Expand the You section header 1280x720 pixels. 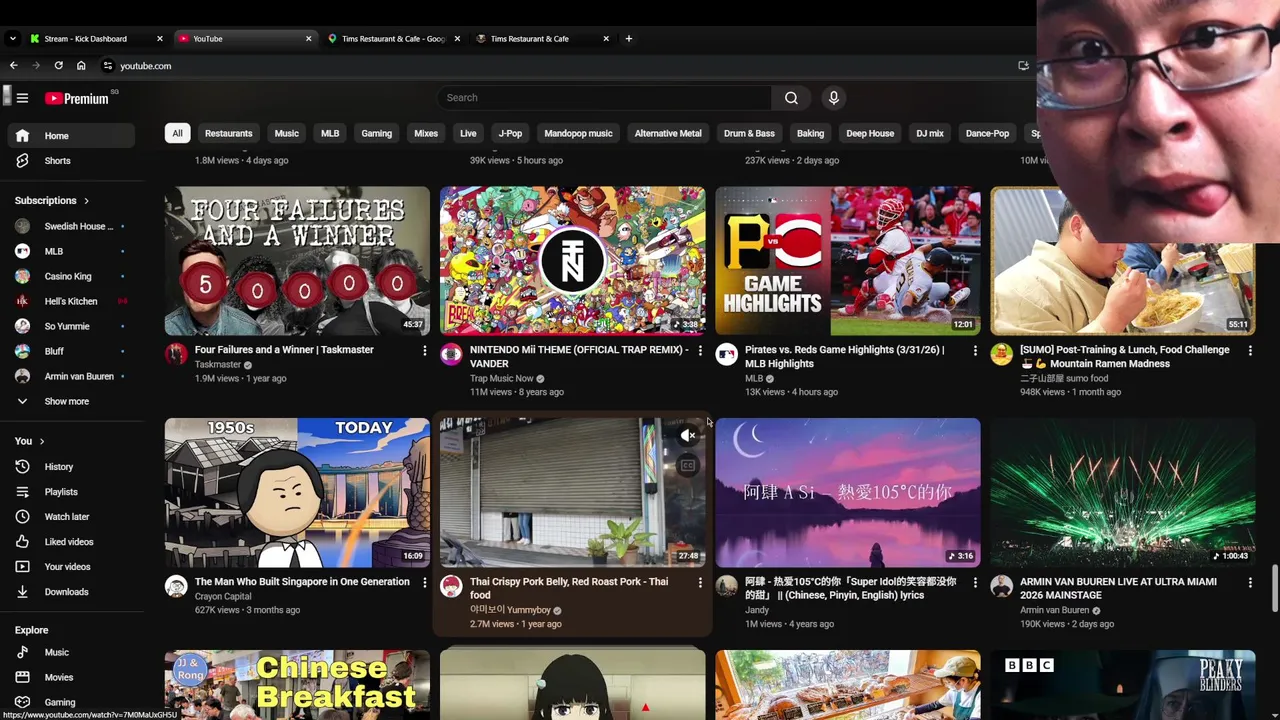pyautogui.click(x=29, y=441)
